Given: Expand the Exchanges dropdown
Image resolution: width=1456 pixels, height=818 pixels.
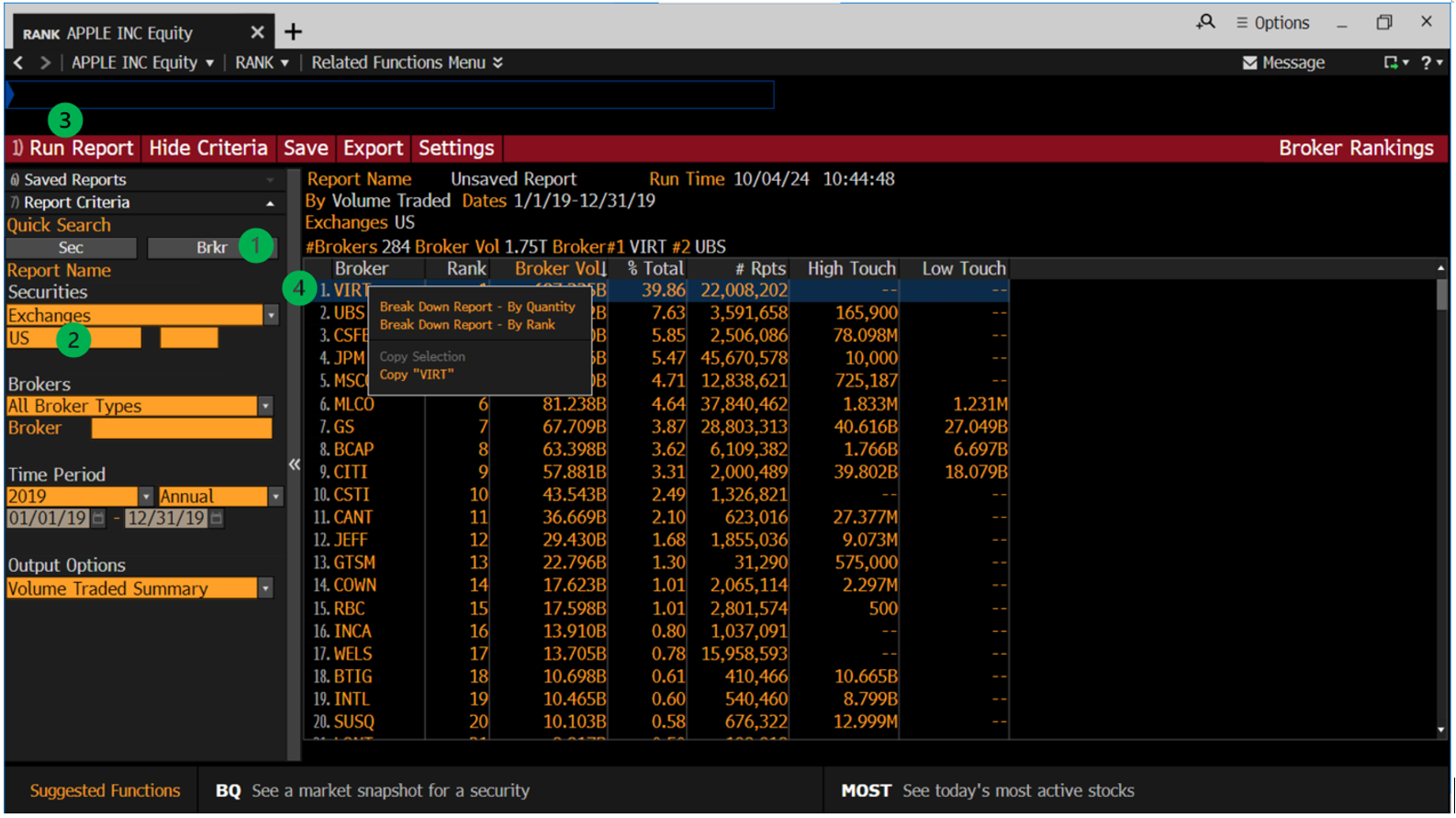Looking at the screenshot, I should click(x=271, y=316).
